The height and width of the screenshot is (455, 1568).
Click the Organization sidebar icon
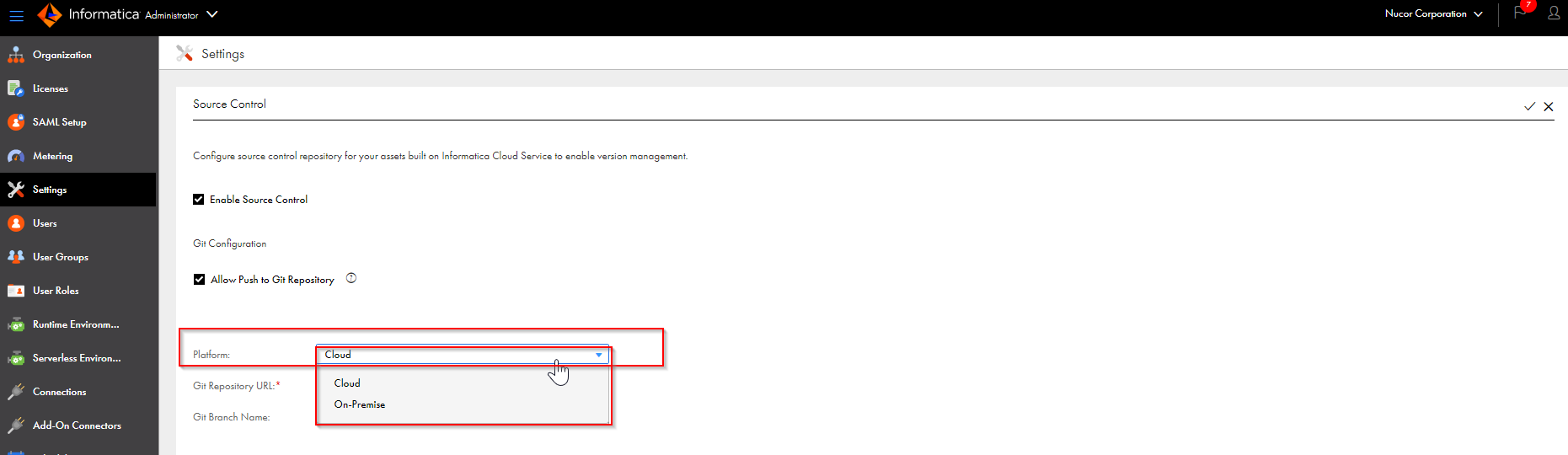(16, 55)
